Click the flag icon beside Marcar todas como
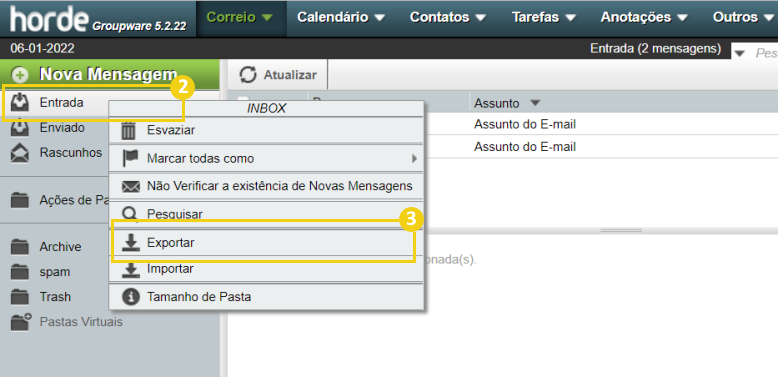This screenshot has width=778, height=377. [x=130, y=159]
